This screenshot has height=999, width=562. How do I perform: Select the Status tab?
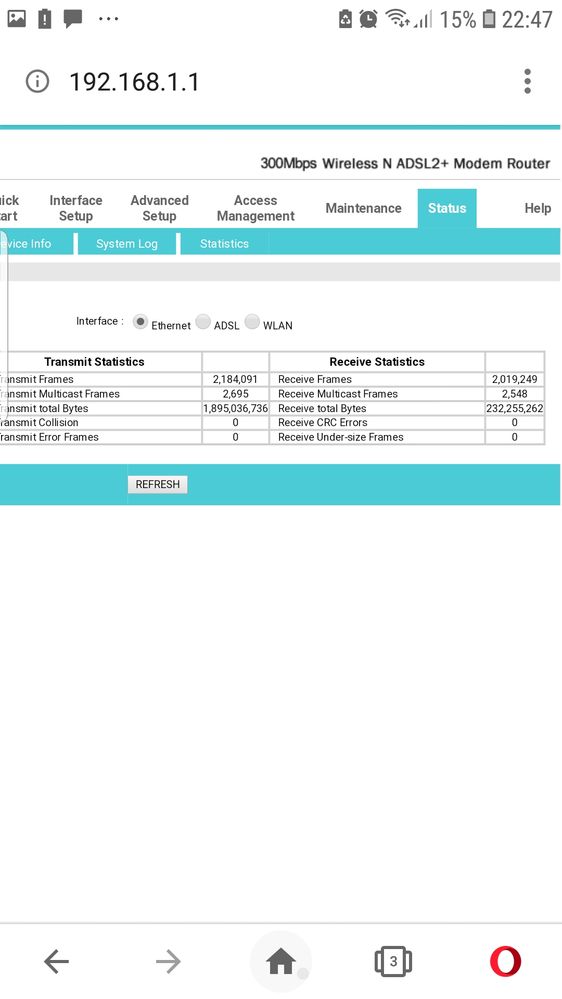[447, 208]
